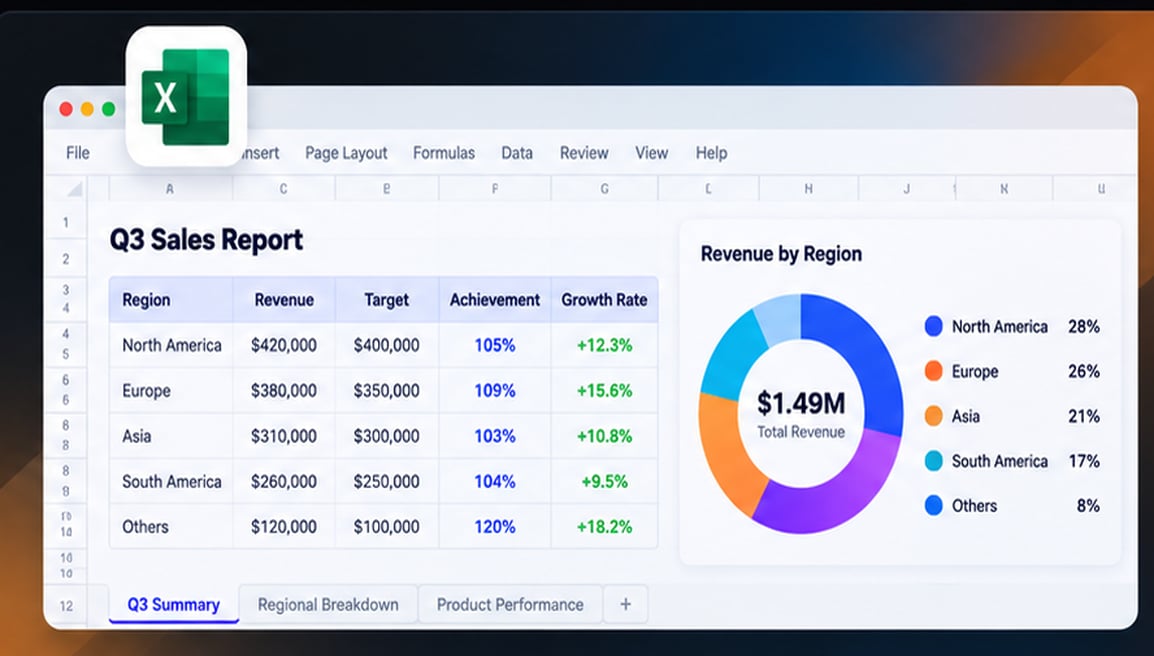Click the 105% achievement cell
This screenshot has width=1154, height=656.
pyautogui.click(x=495, y=345)
